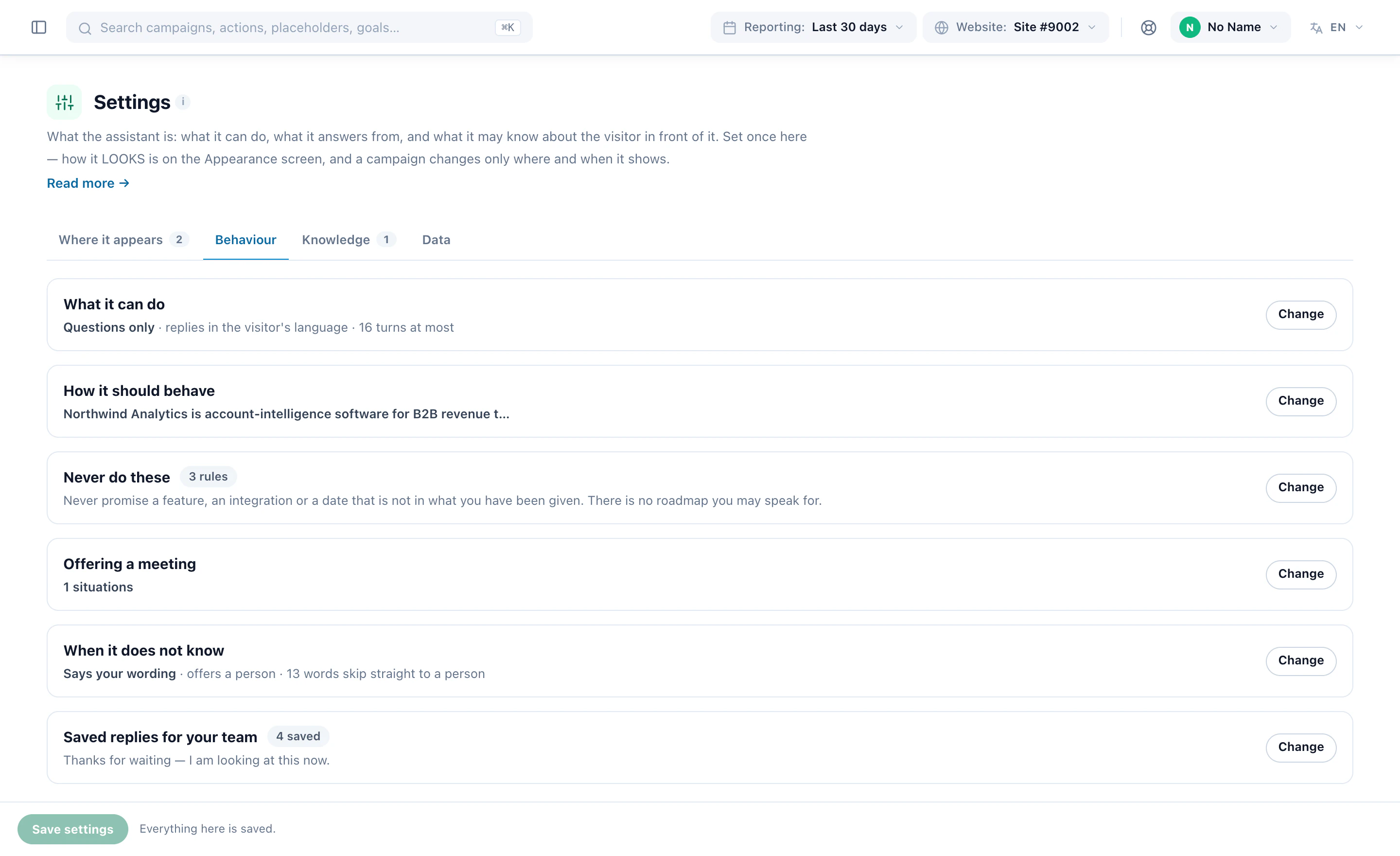The height and width of the screenshot is (856, 1400).
Task: Click the Everything here is saved status
Action: click(x=208, y=829)
